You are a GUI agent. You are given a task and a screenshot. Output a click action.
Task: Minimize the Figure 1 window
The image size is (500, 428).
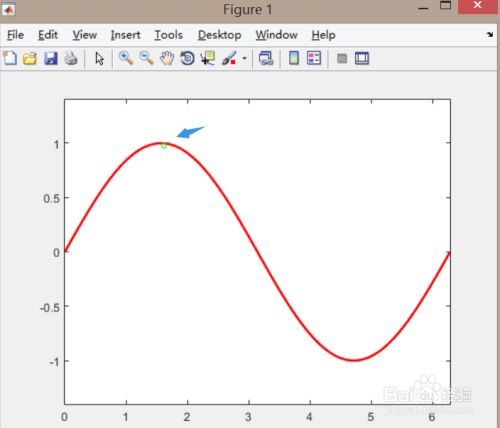[x=423, y=8]
